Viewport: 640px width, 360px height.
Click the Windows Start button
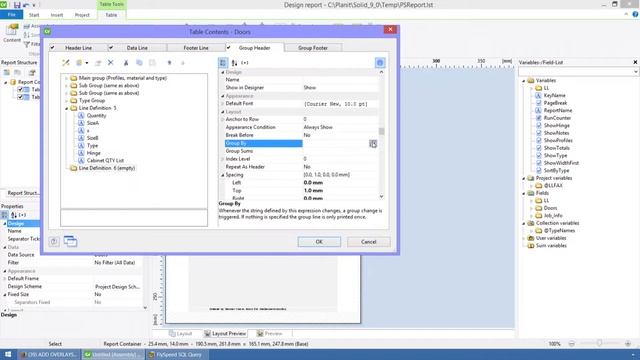[x=8, y=354]
